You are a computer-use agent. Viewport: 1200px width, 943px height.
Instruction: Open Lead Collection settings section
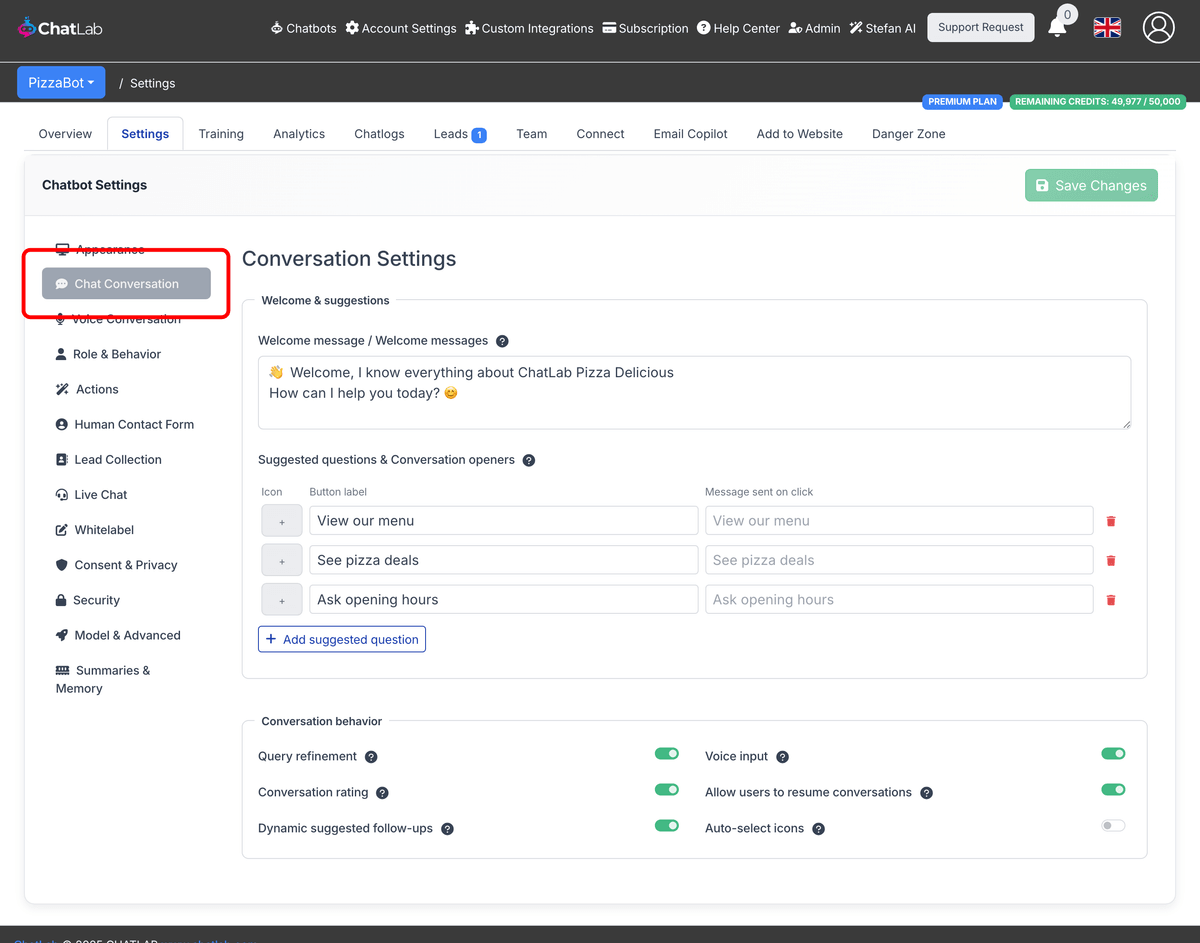pos(108,459)
